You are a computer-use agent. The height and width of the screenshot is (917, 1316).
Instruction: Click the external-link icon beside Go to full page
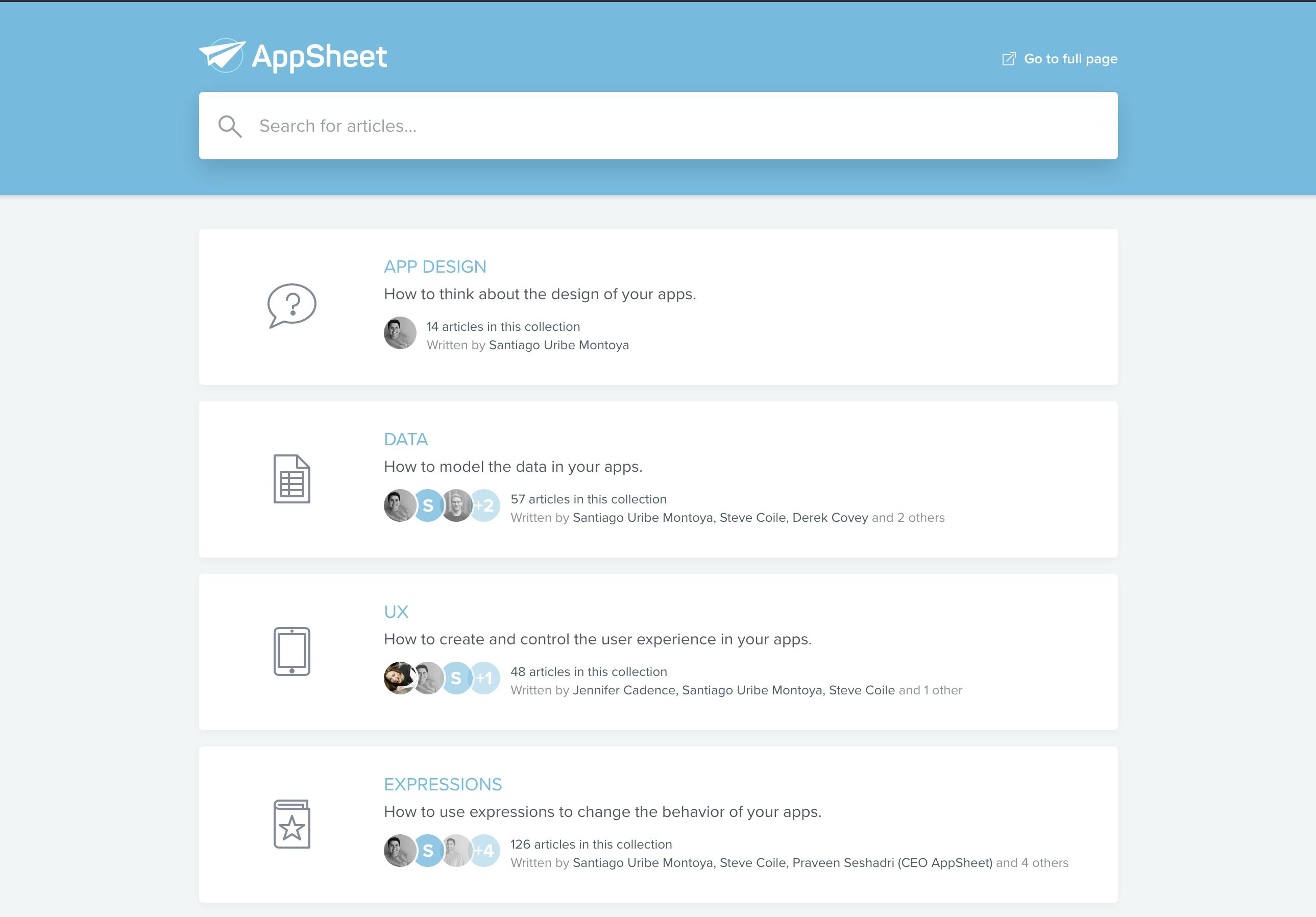1009,58
